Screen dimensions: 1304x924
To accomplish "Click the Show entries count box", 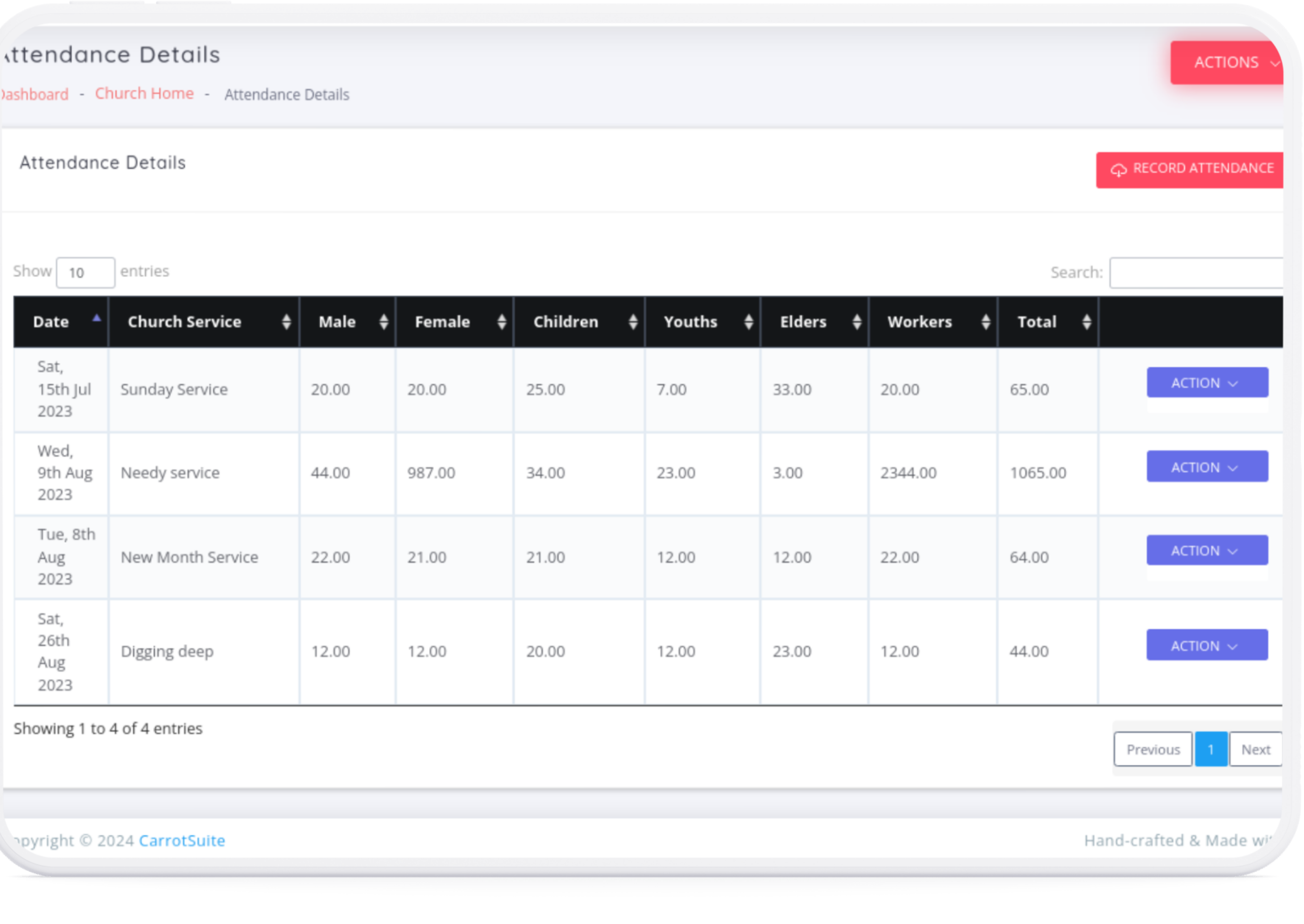I will coord(86,273).
